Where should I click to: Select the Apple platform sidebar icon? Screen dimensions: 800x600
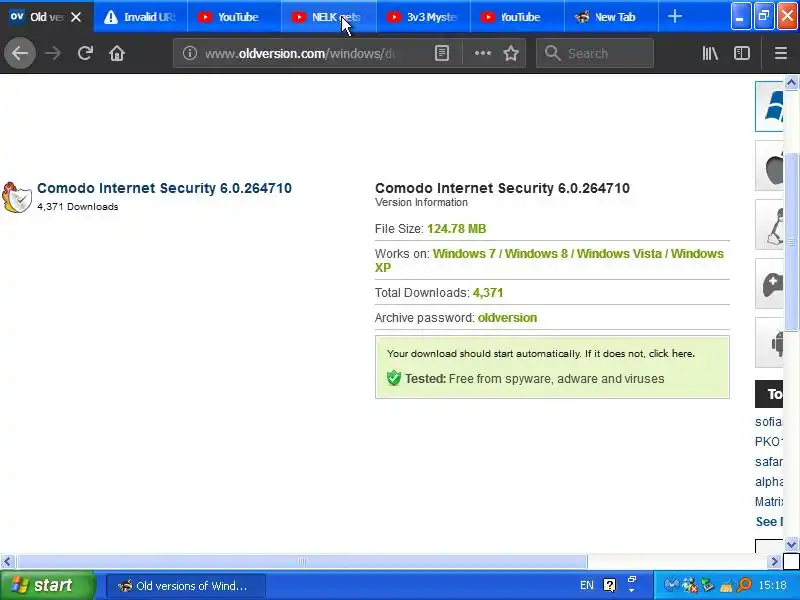coord(769,166)
